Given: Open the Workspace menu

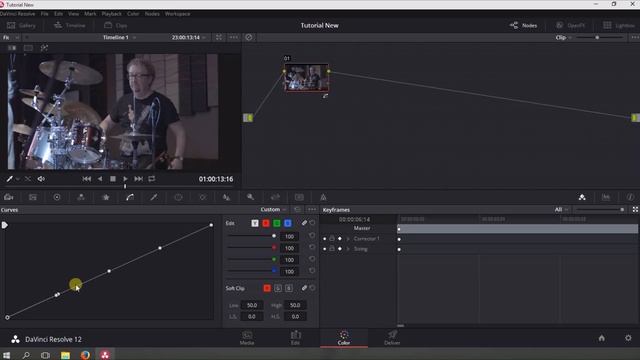Looking at the screenshot, I should (177, 13).
